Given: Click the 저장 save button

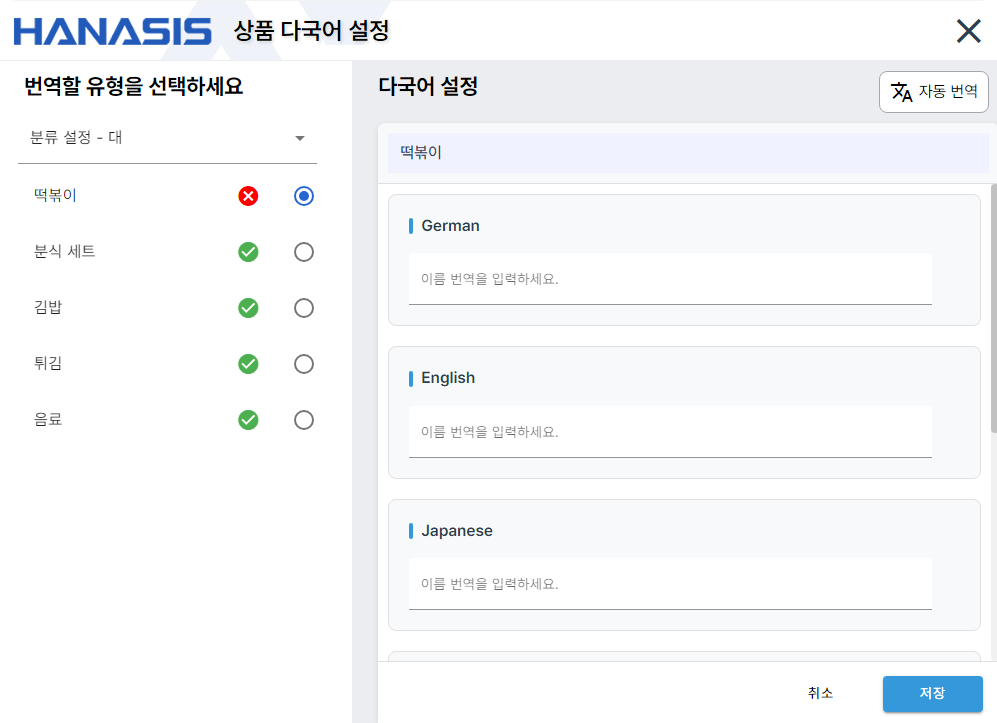Looking at the screenshot, I should point(932,693).
